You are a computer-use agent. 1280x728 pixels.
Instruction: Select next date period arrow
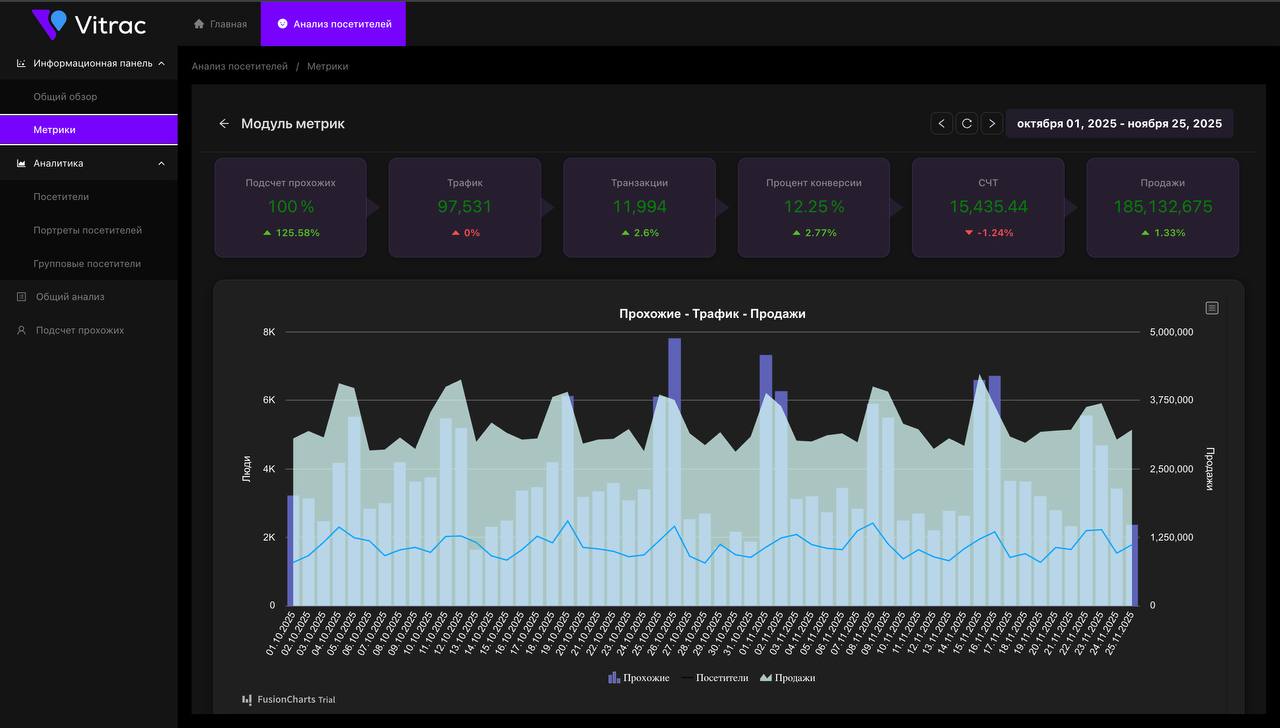tap(992, 124)
